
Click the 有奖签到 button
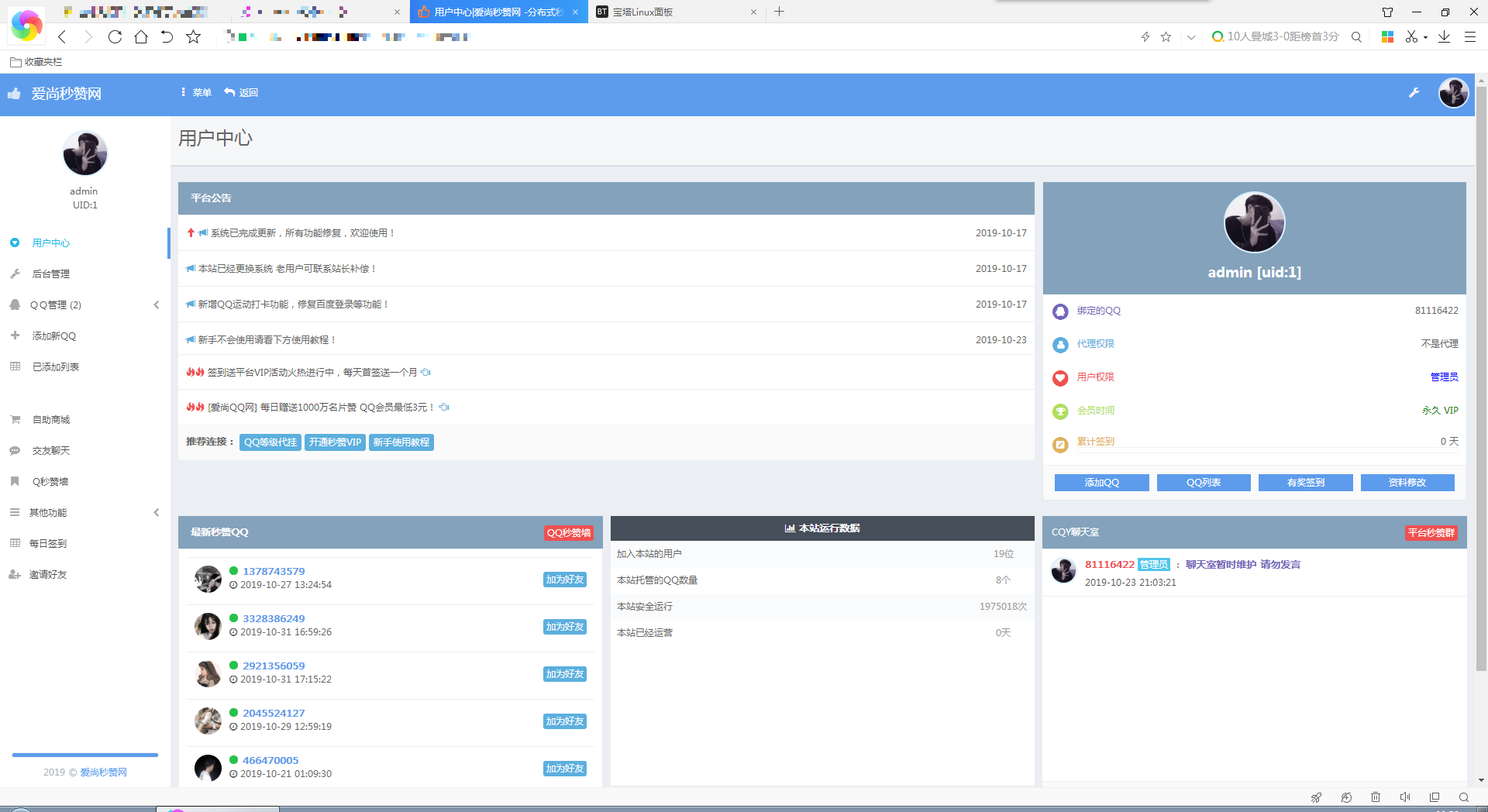(1305, 483)
